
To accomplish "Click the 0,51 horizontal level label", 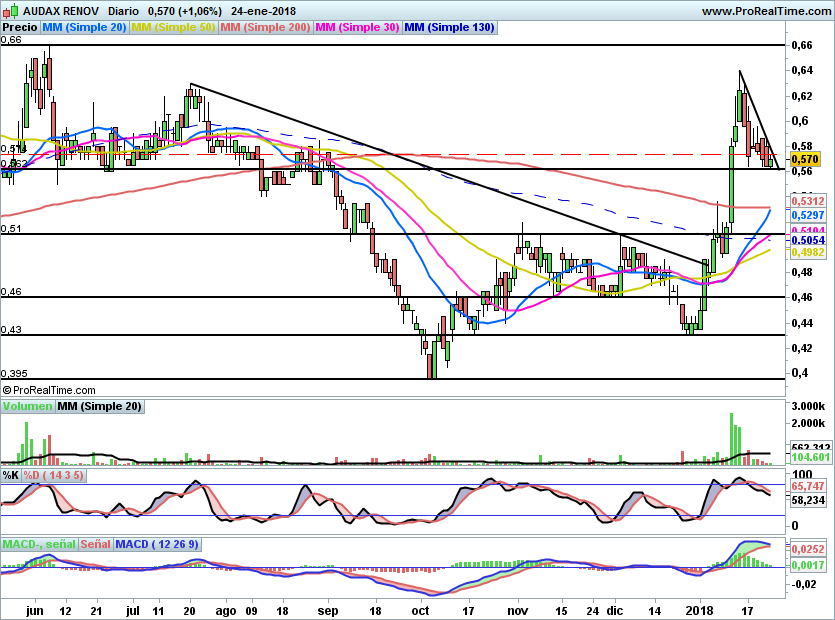I will click(11, 228).
